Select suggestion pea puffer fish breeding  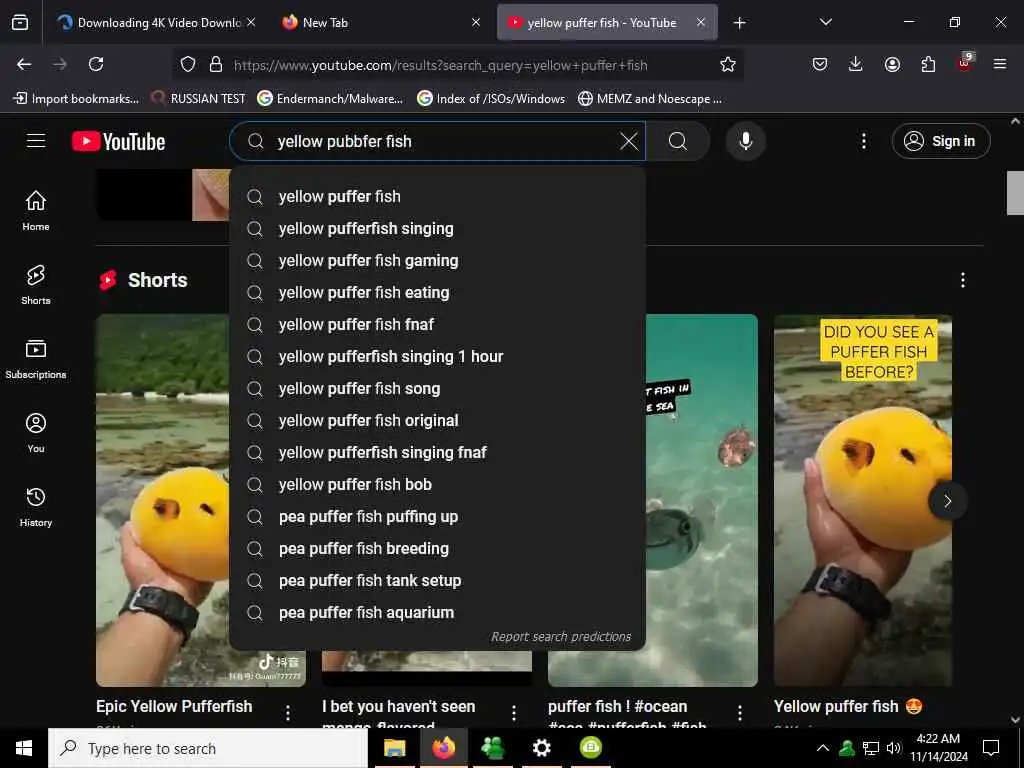pyautogui.click(x=438, y=549)
